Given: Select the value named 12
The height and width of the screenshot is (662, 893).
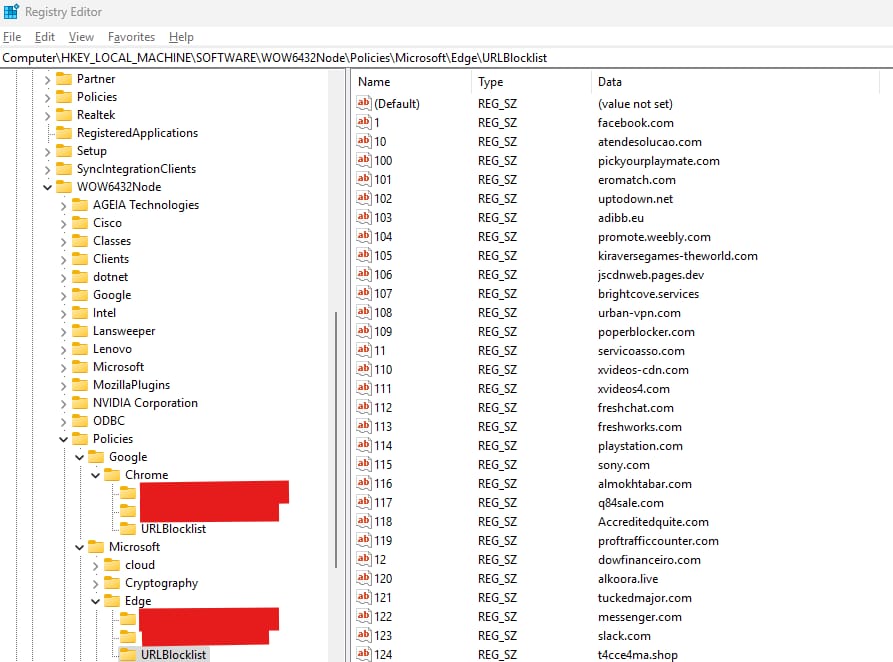Looking at the screenshot, I should point(380,559).
